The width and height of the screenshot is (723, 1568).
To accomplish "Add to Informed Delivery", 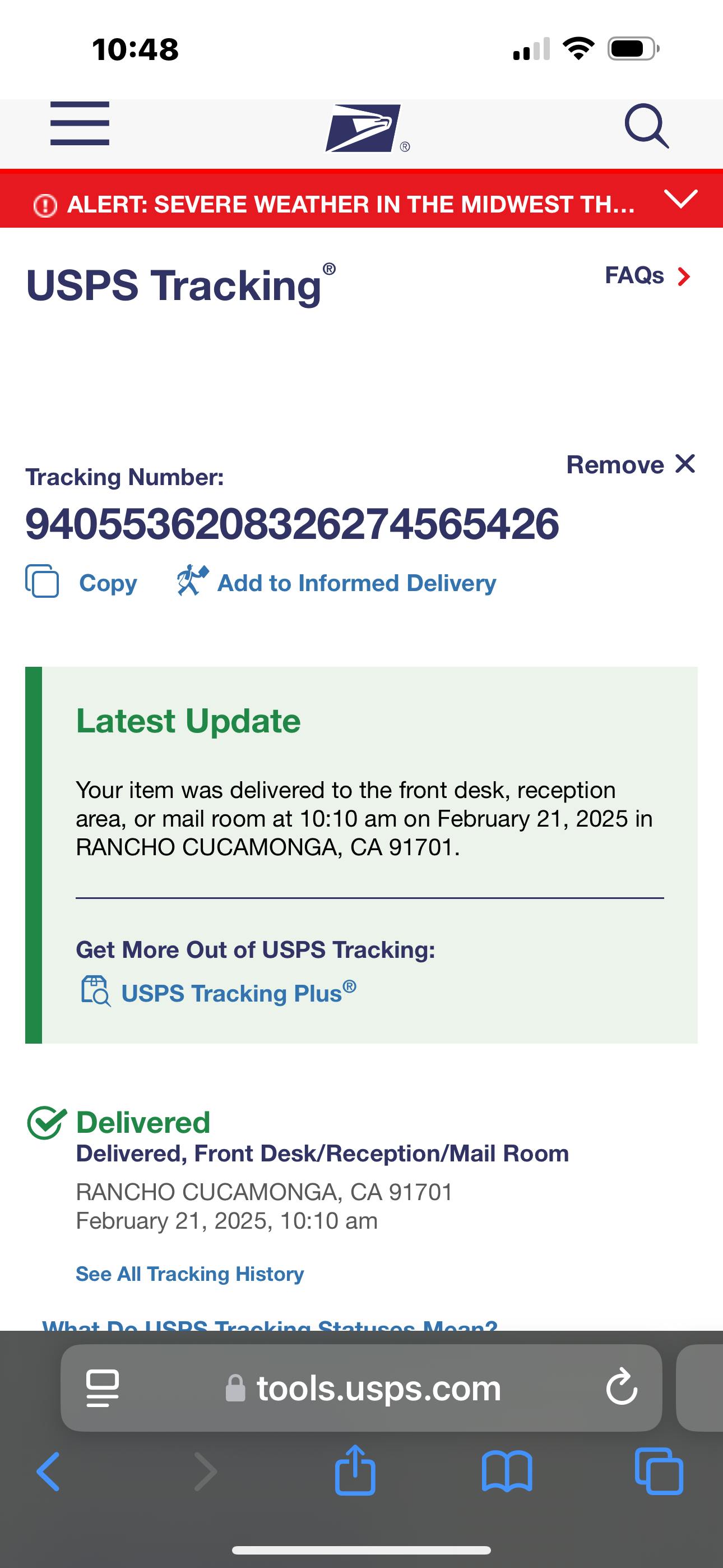I will click(x=336, y=583).
